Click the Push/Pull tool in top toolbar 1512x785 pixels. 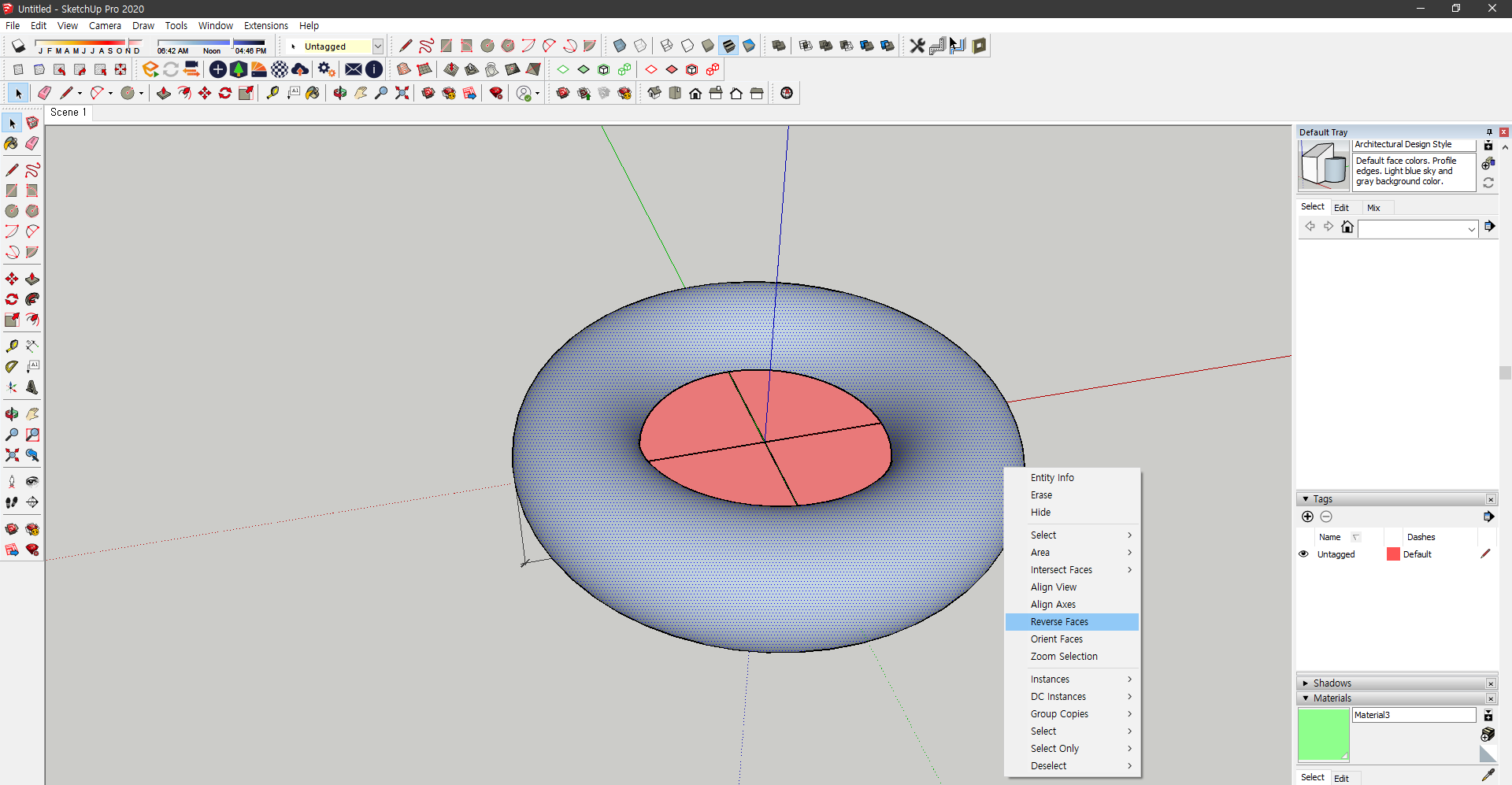(x=164, y=93)
